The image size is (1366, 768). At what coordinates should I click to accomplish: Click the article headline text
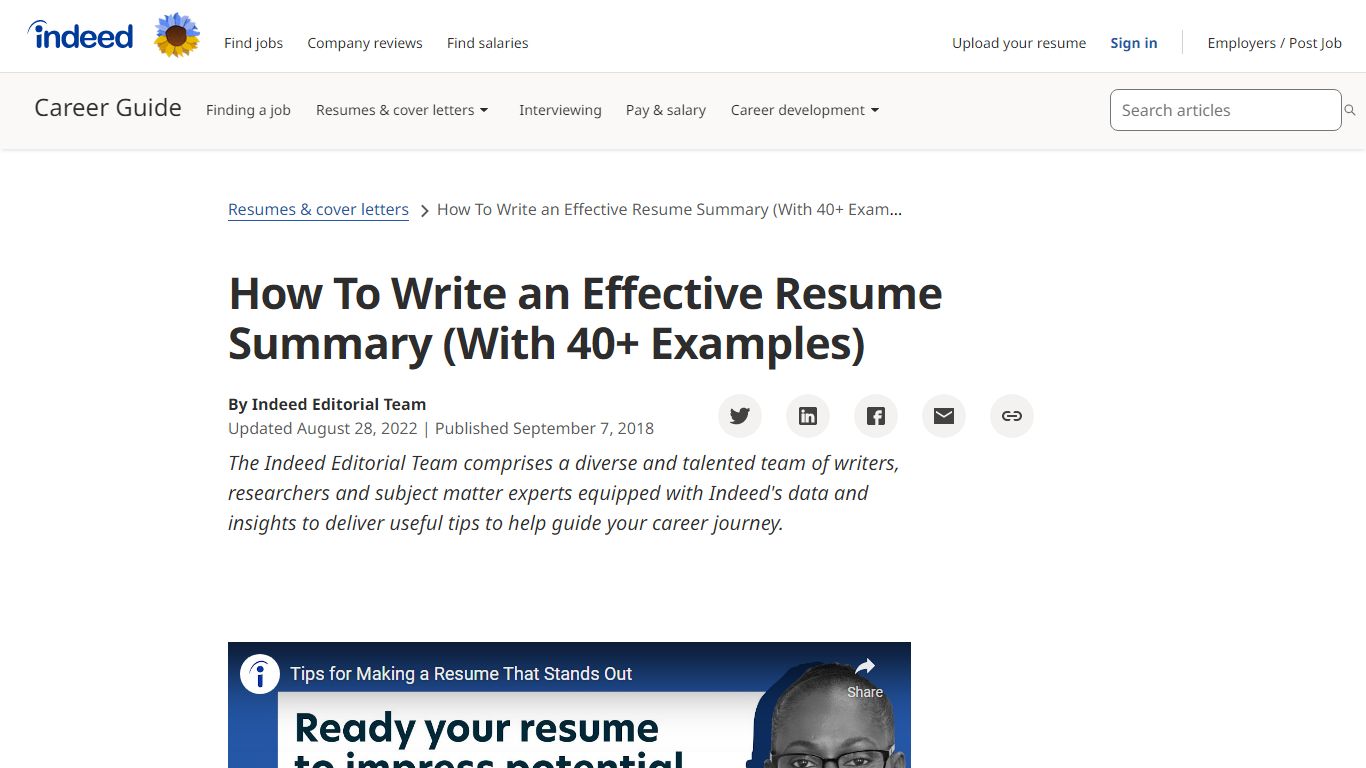585,318
